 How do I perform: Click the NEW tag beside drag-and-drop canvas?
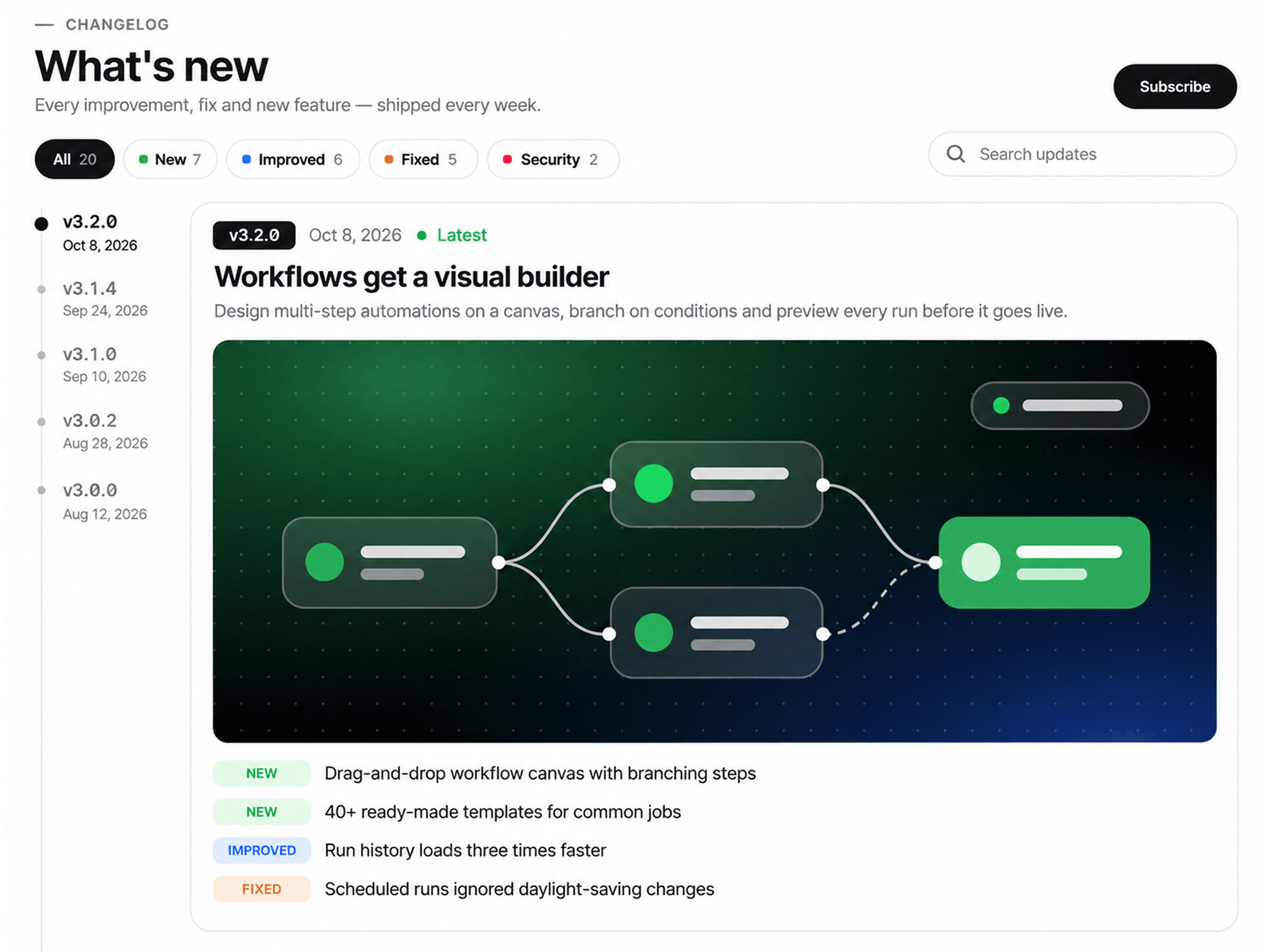(262, 773)
